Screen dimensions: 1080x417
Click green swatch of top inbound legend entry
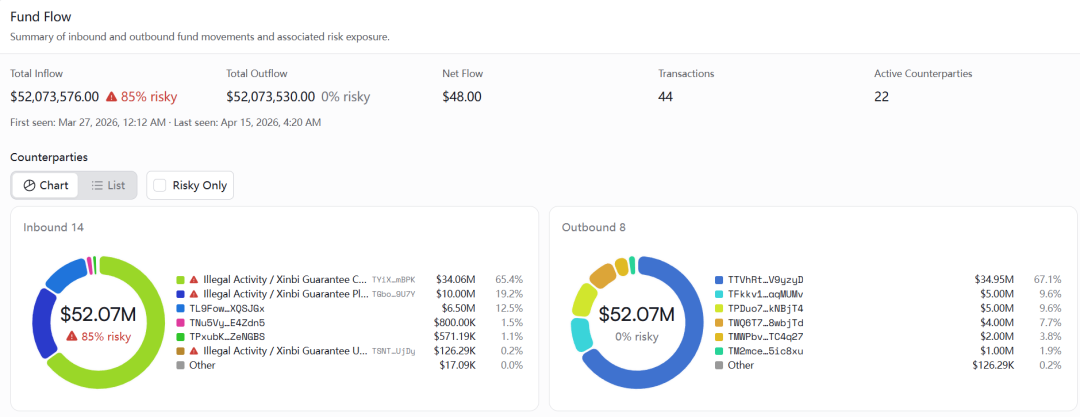tap(180, 279)
